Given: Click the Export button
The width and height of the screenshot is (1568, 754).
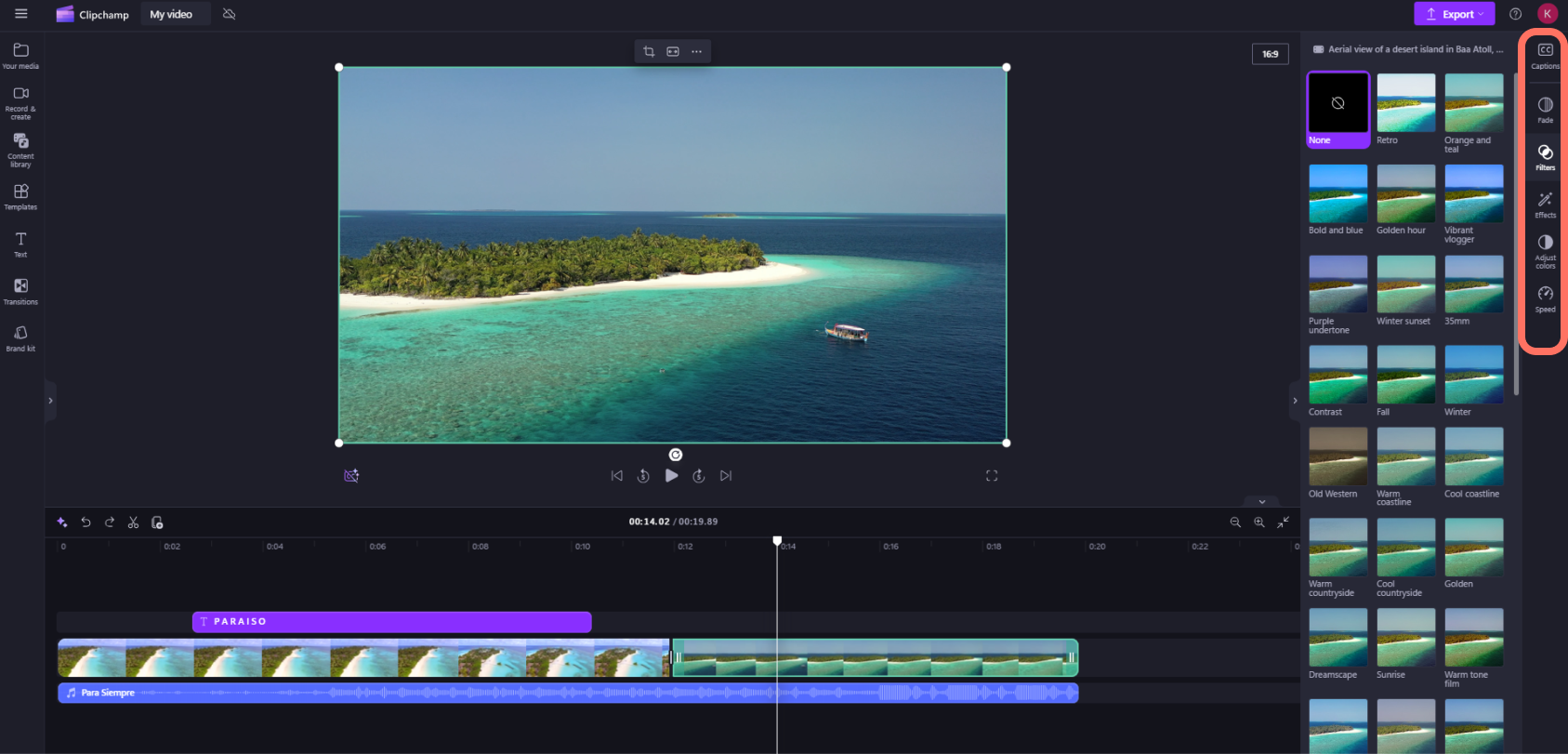Looking at the screenshot, I should pyautogui.click(x=1454, y=14).
